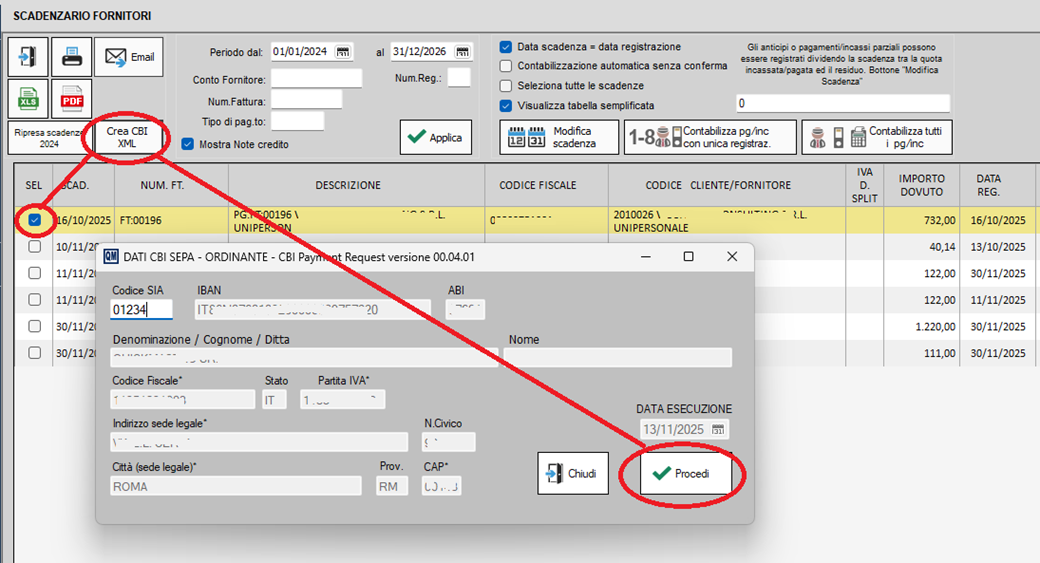Click the Applica green check button

[x=435, y=138]
